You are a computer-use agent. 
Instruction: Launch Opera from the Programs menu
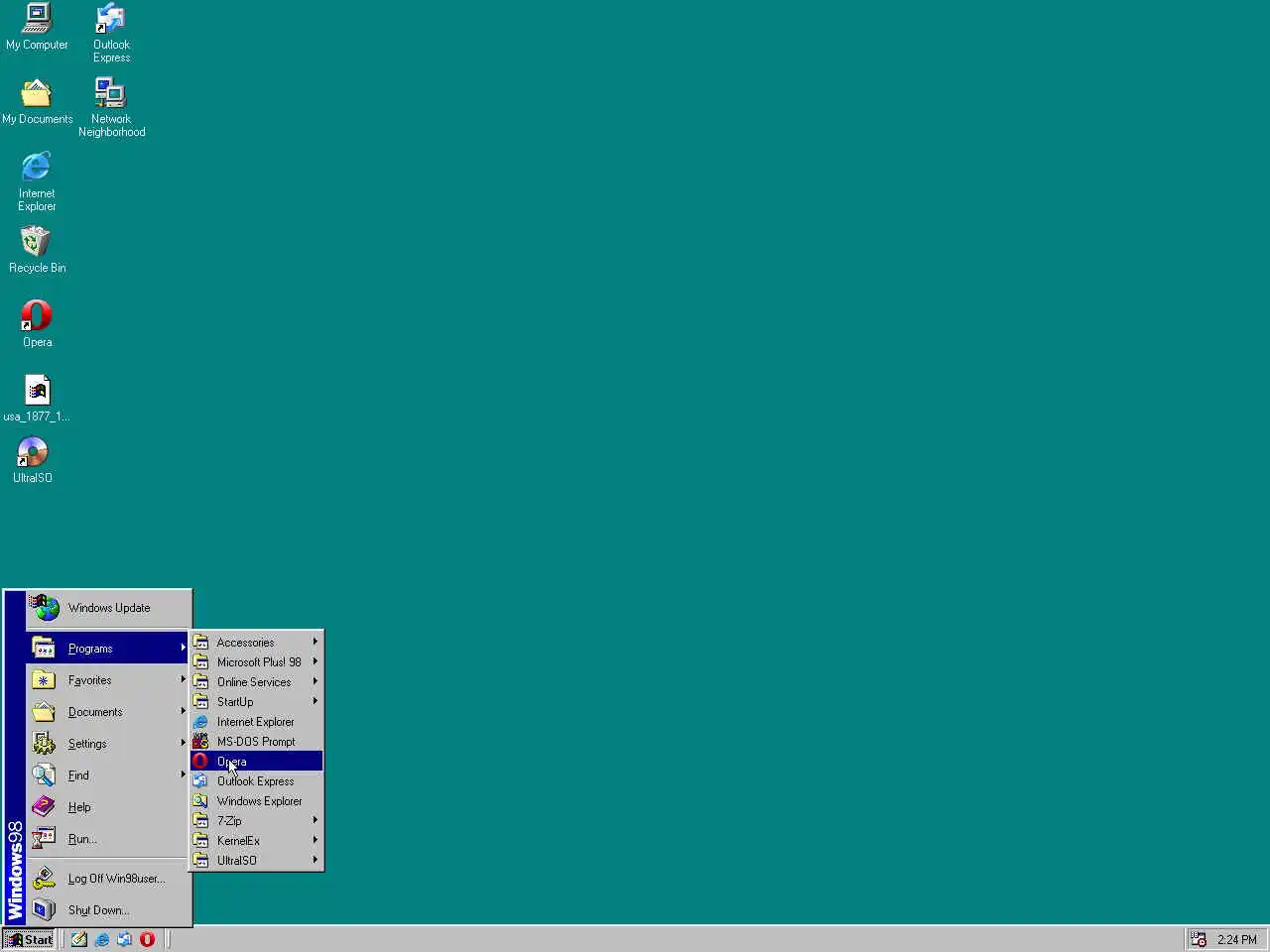tap(256, 762)
